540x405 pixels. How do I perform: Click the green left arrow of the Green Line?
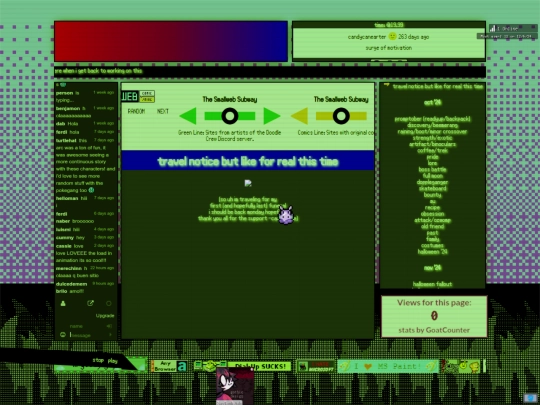[x=188, y=116]
